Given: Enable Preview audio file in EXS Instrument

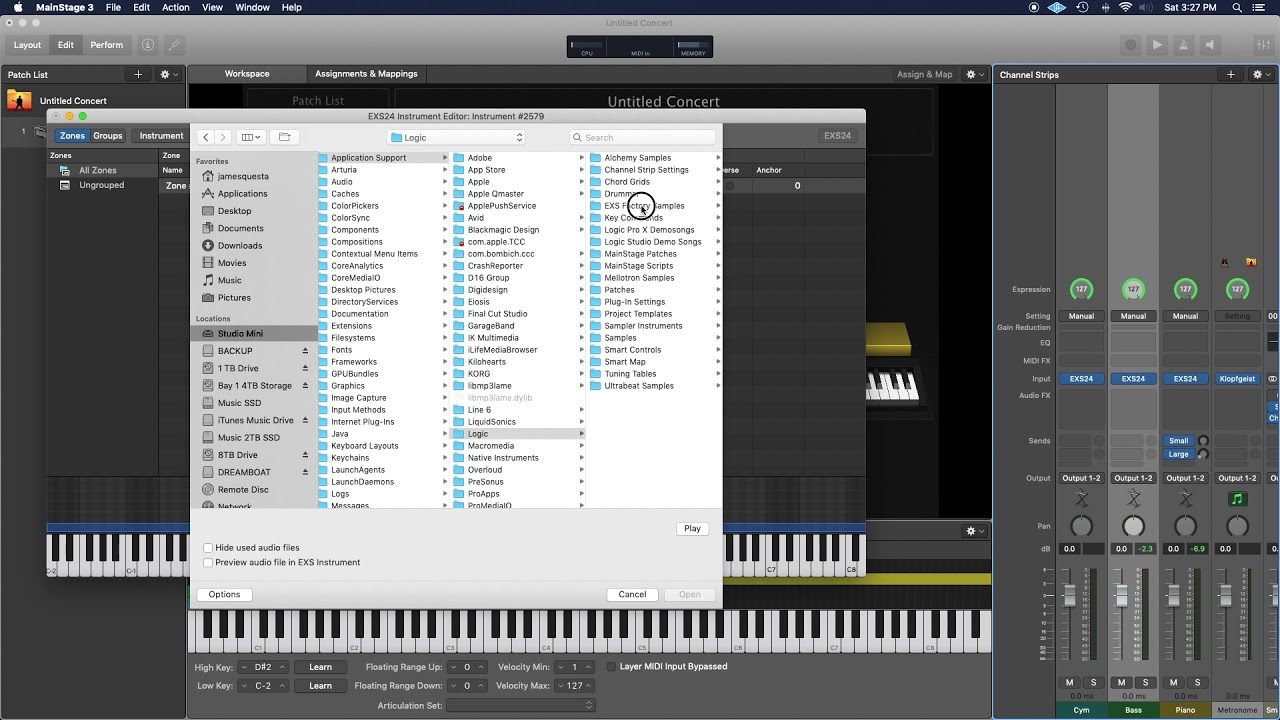Looking at the screenshot, I should [x=208, y=562].
